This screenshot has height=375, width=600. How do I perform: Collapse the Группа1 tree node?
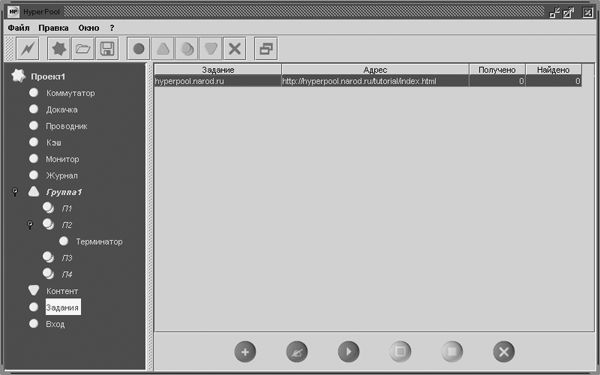[15, 192]
